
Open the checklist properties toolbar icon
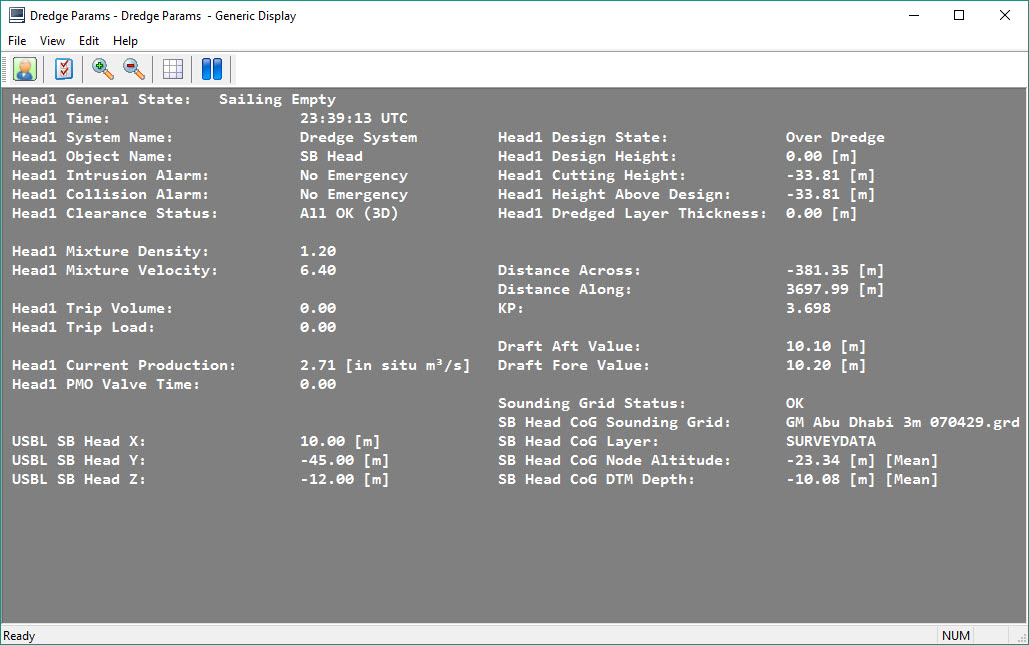[x=64, y=69]
